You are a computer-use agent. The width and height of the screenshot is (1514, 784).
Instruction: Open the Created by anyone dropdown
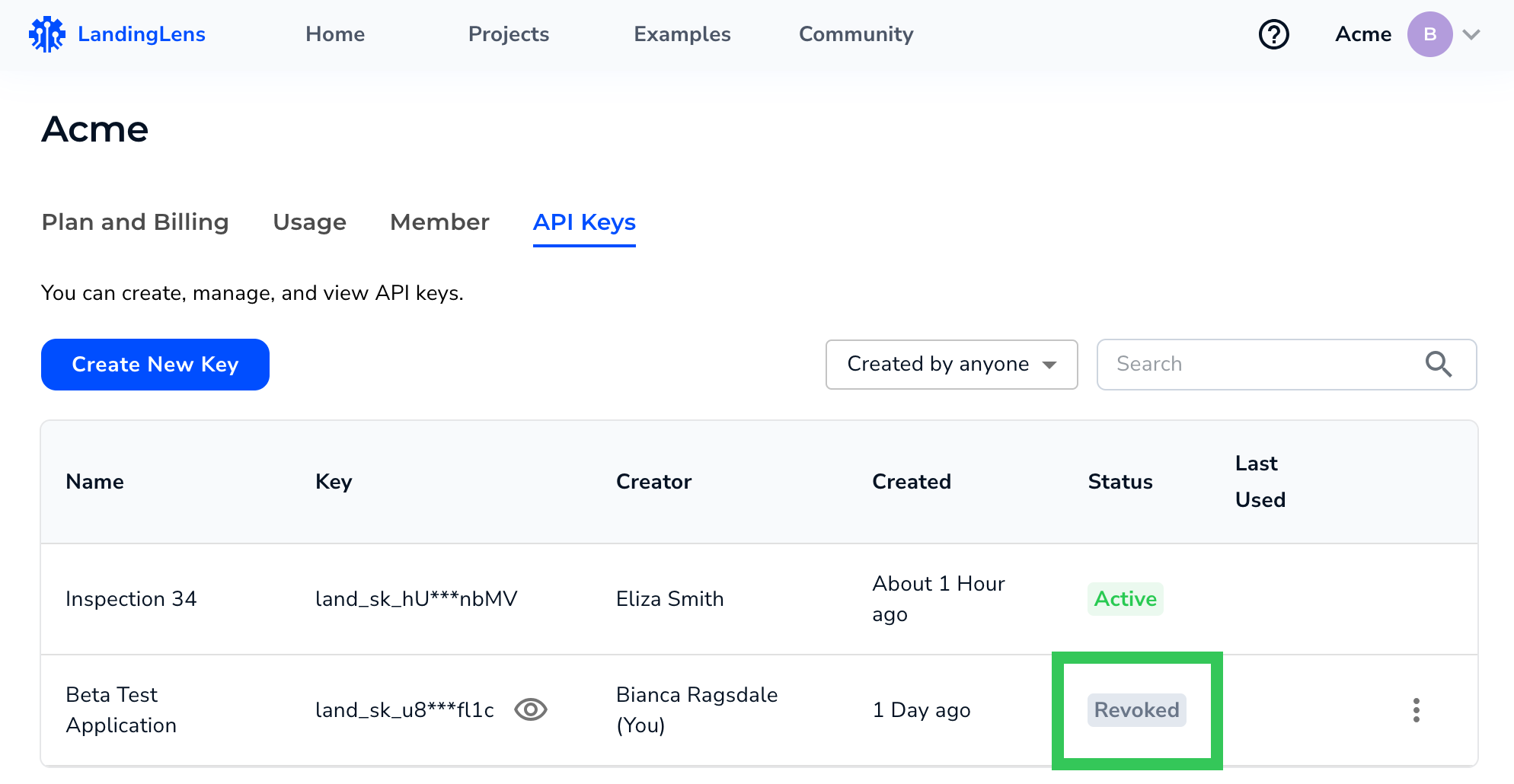(951, 365)
